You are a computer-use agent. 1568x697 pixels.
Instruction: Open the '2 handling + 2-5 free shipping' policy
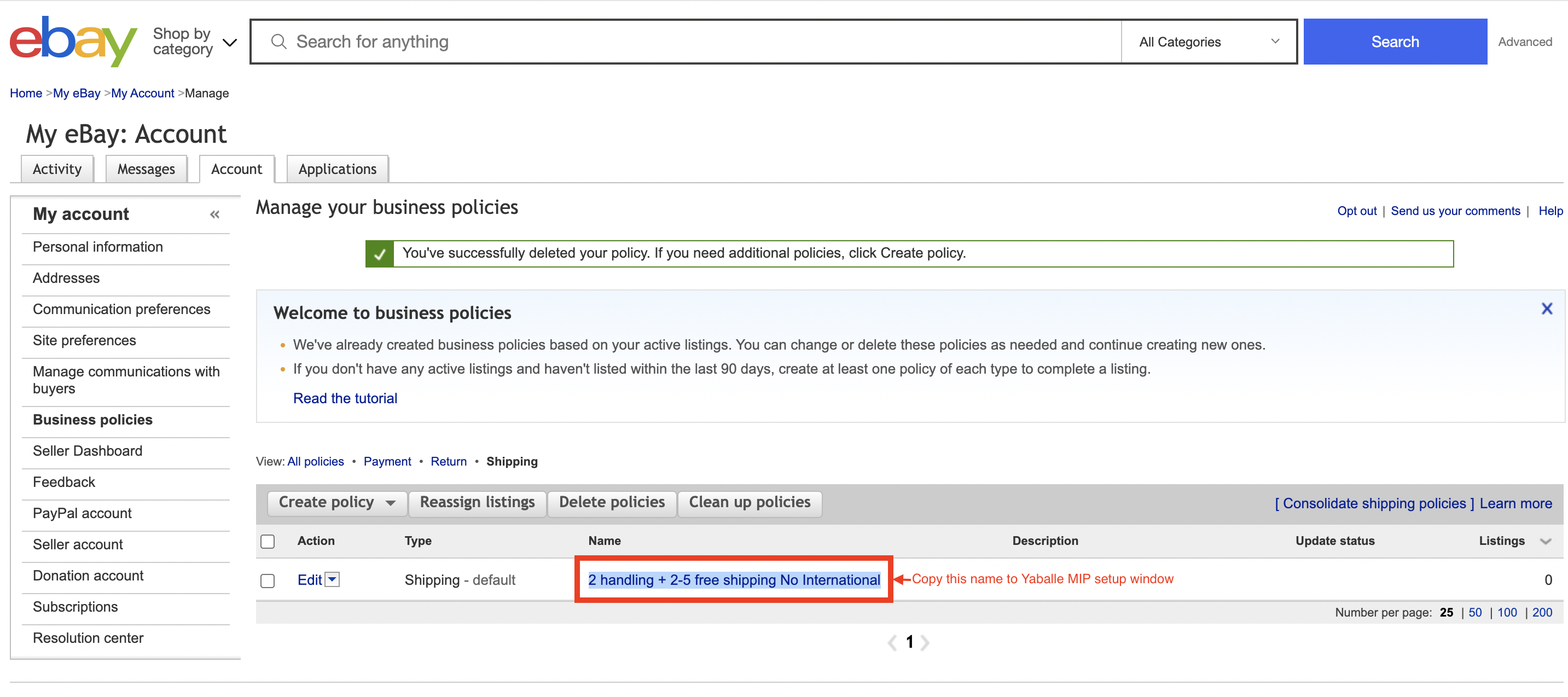(734, 580)
